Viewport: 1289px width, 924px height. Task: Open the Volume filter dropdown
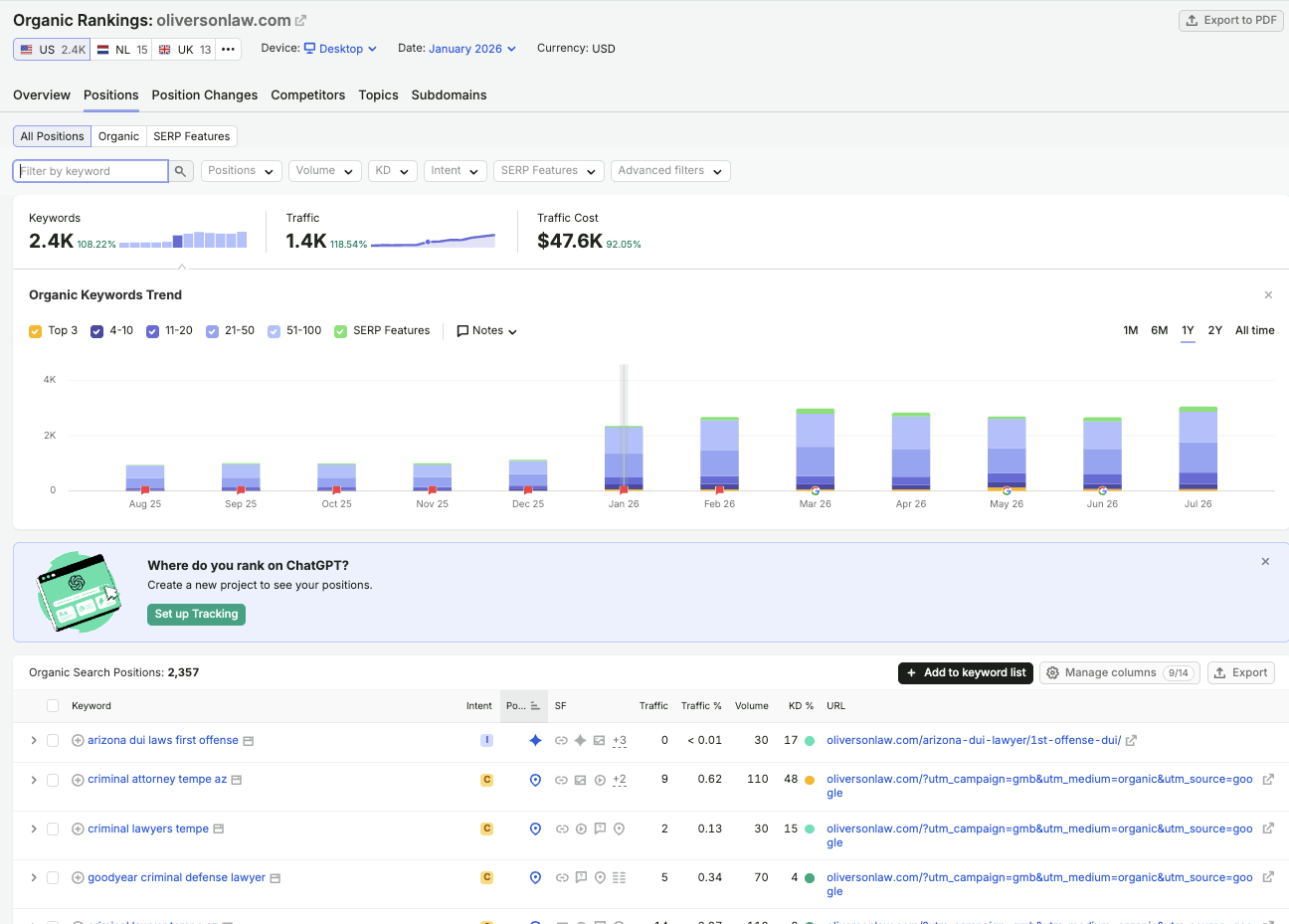pos(324,171)
